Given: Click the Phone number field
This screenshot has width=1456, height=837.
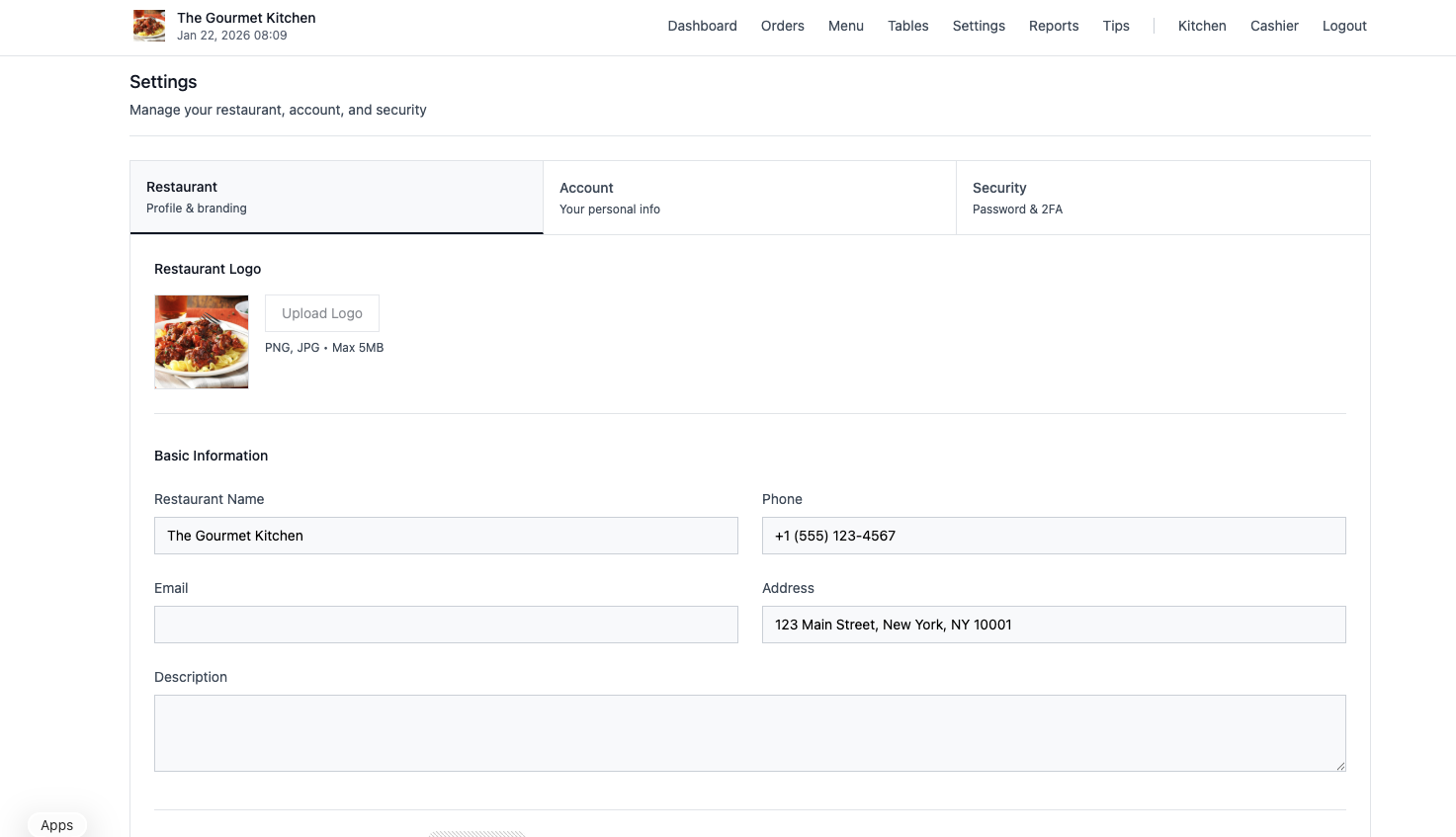Looking at the screenshot, I should pos(1053,535).
